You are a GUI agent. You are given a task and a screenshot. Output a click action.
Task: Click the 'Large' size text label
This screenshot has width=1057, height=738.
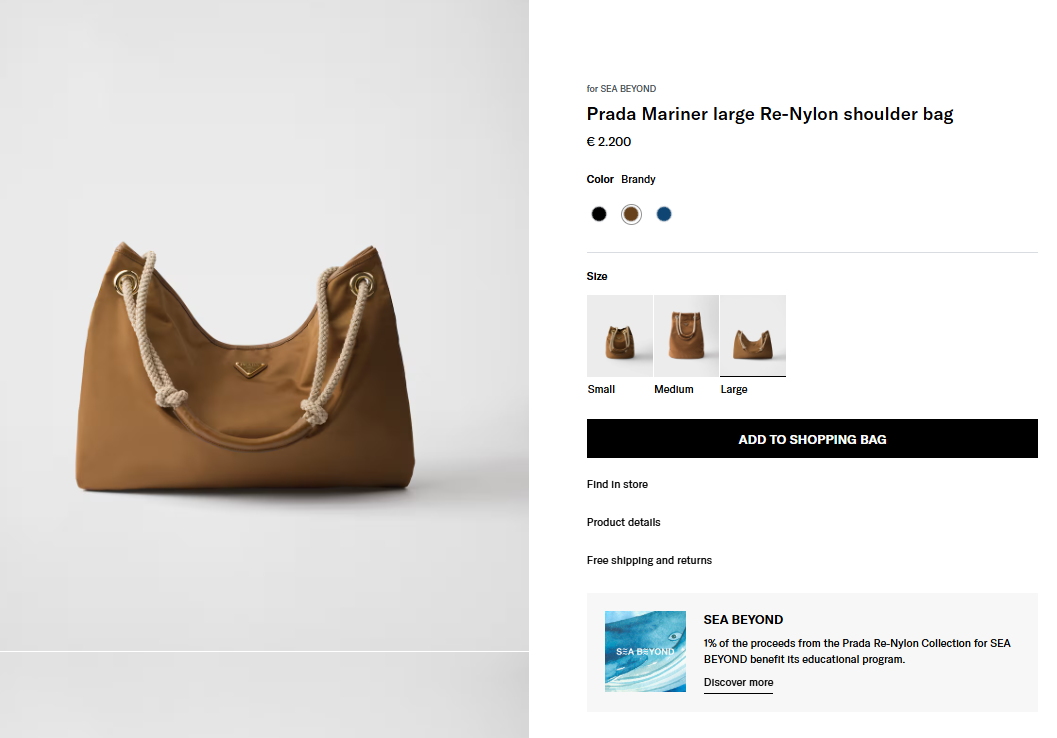[734, 389]
